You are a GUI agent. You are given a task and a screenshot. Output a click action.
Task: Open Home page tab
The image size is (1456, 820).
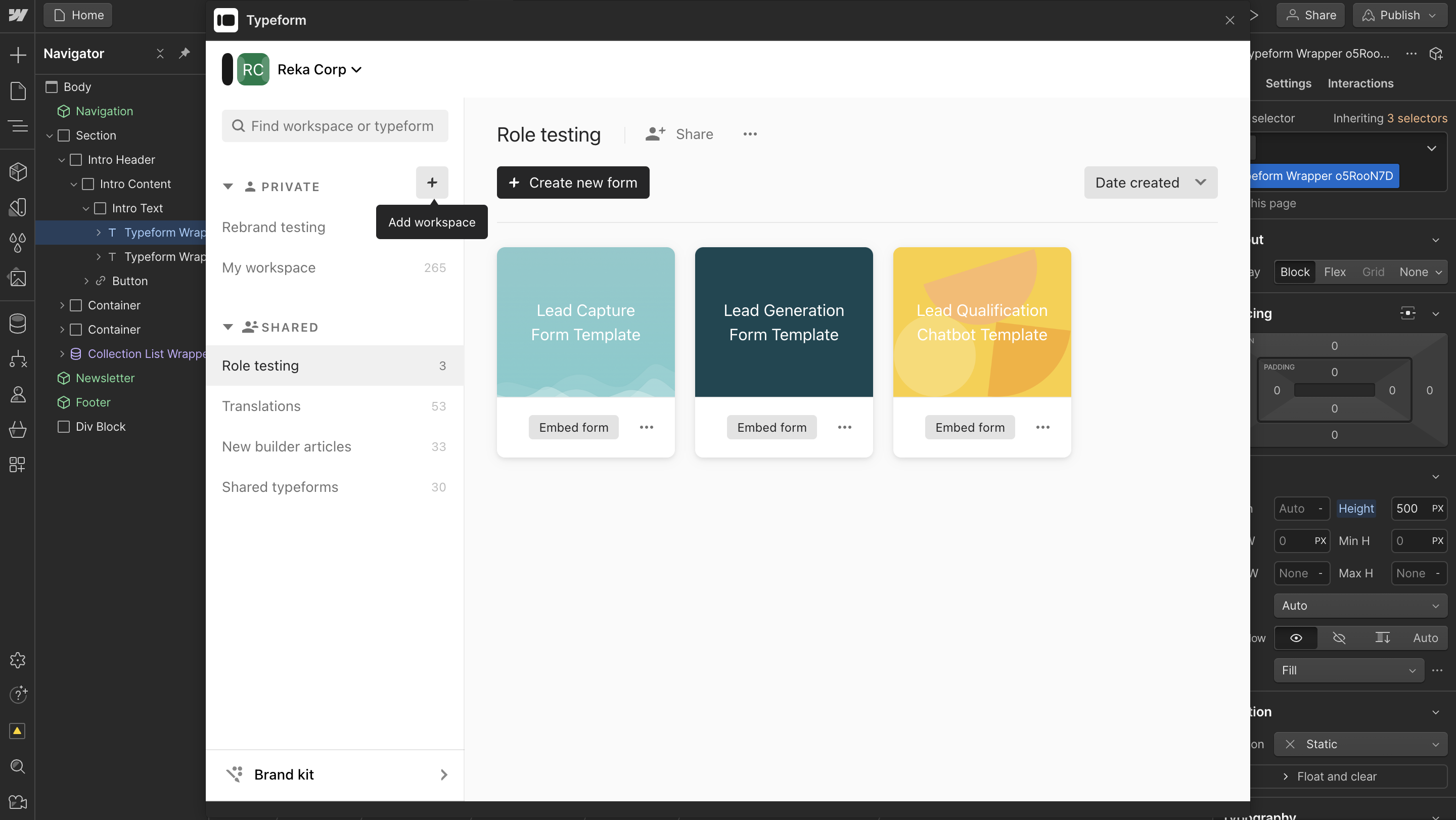click(x=78, y=15)
